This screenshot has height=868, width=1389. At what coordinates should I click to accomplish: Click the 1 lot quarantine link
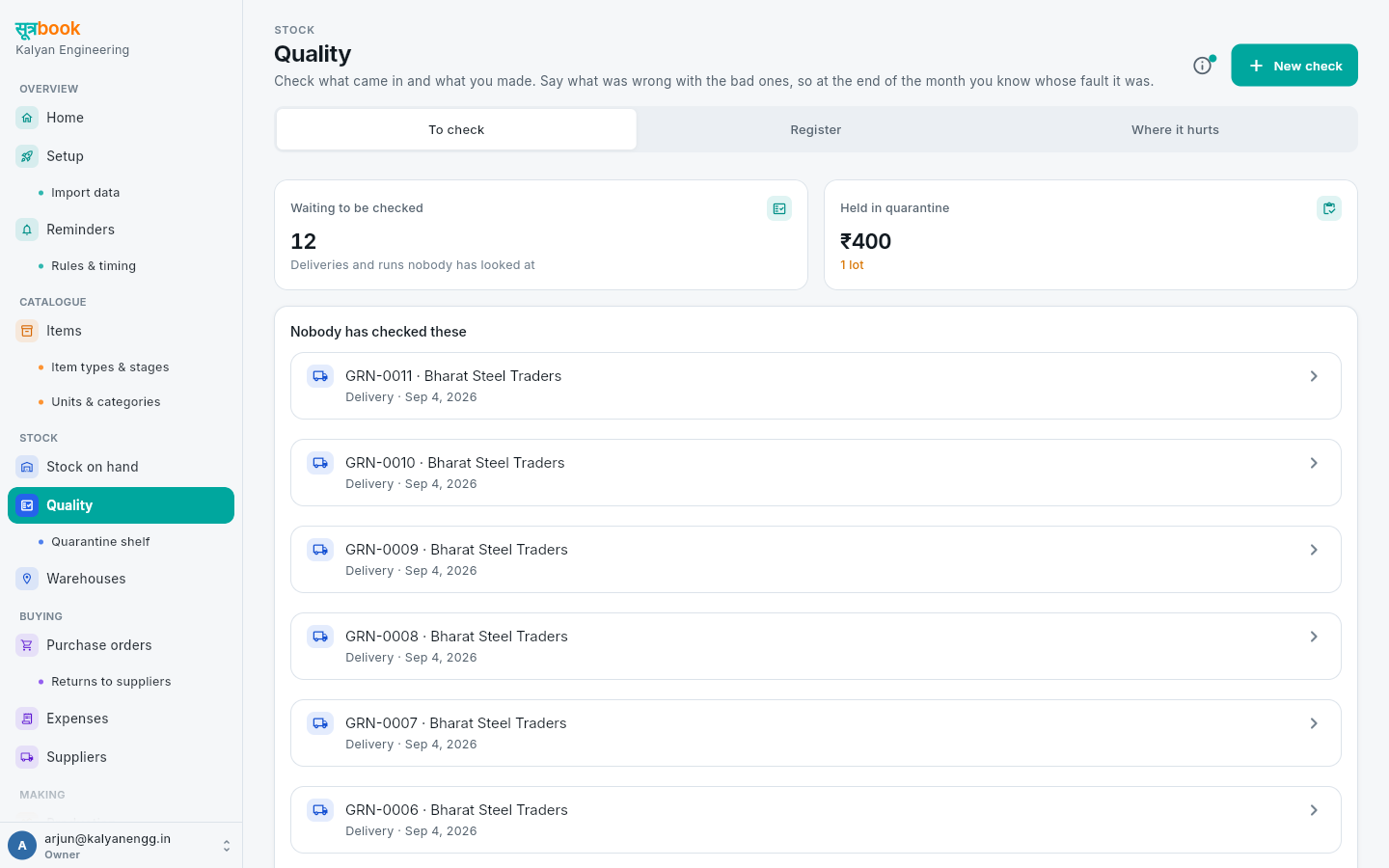pyautogui.click(x=852, y=265)
